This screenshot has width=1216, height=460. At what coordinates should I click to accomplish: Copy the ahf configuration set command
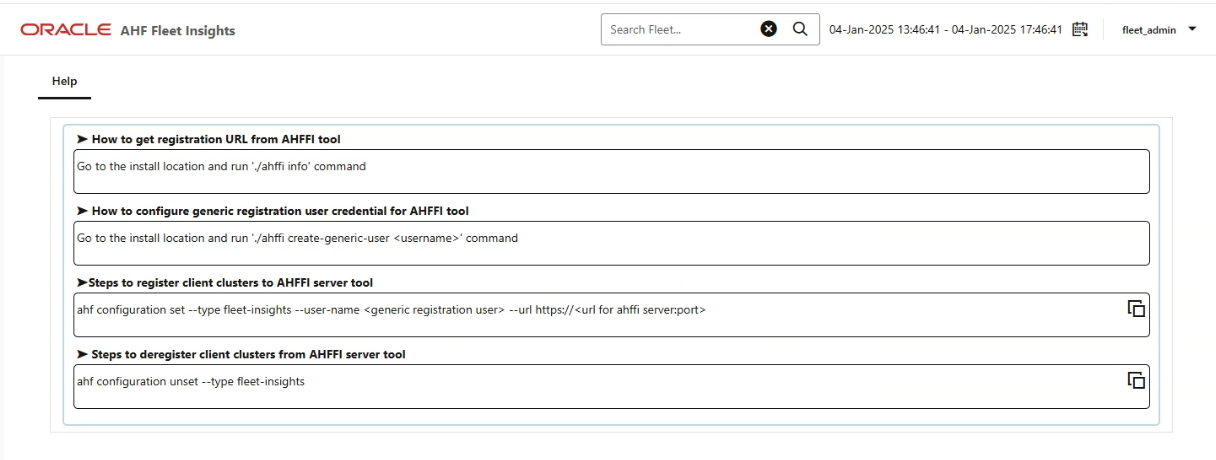point(1136,309)
